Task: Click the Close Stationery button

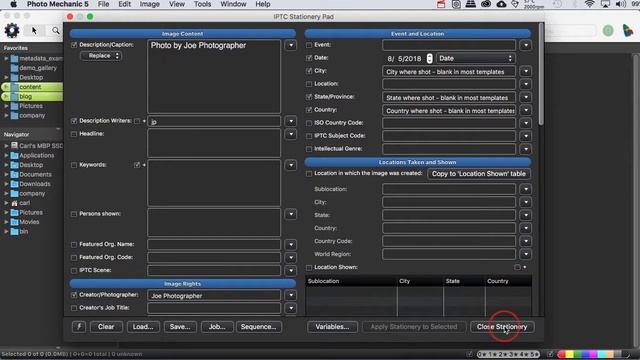Action: [502, 327]
